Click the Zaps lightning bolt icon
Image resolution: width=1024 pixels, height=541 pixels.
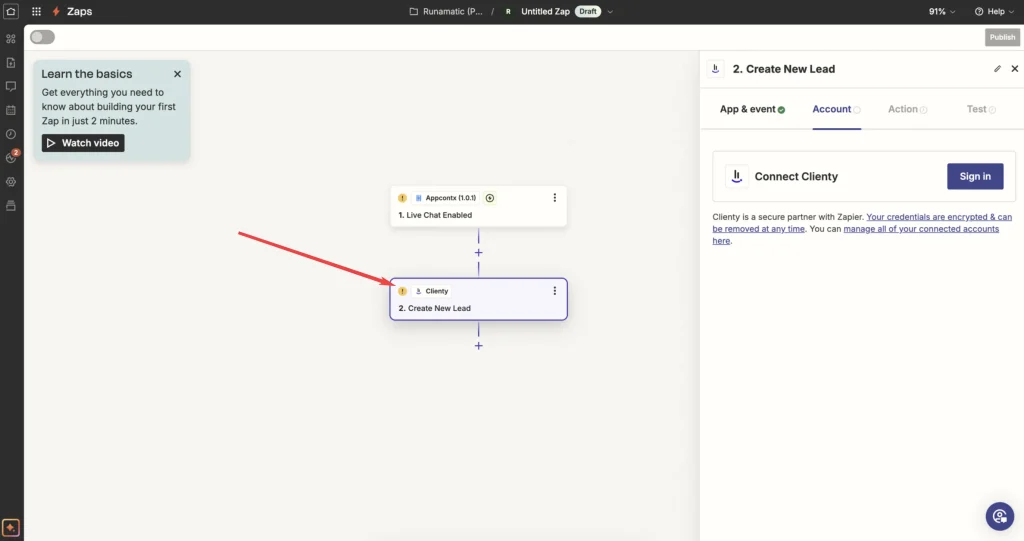56,11
